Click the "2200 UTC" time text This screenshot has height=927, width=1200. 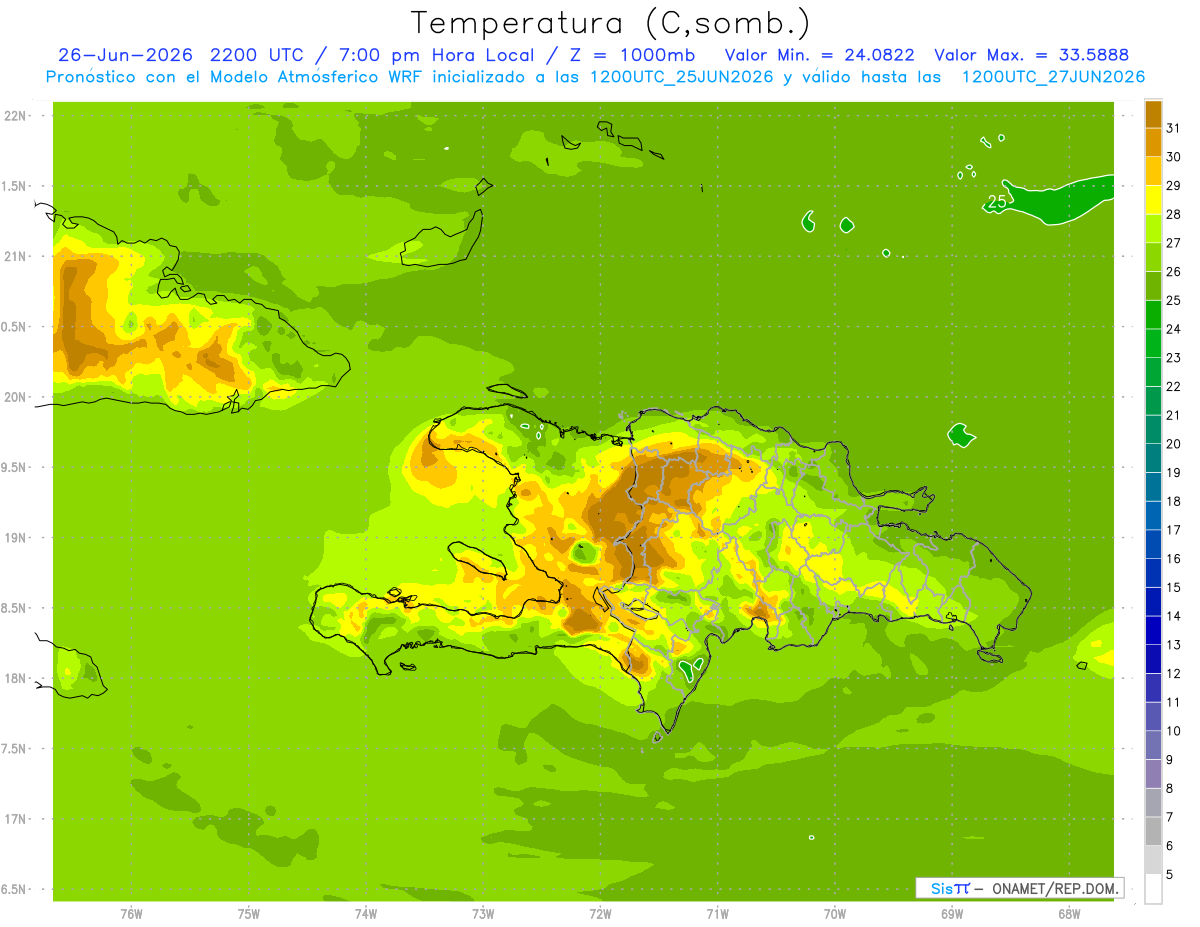pyautogui.click(x=259, y=55)
